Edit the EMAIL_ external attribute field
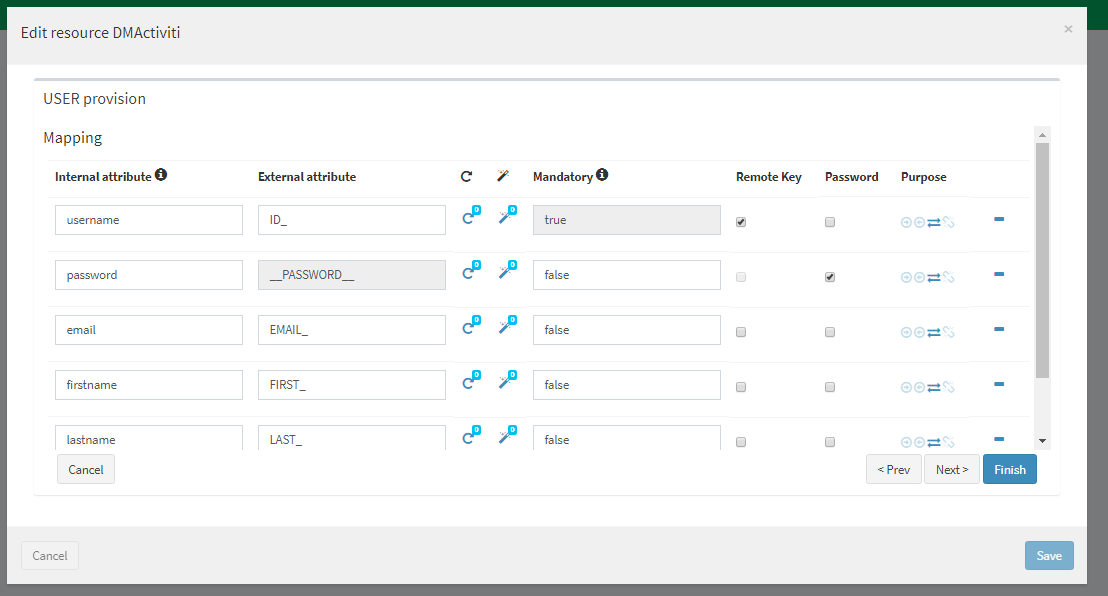1108x596 pixels. click(352, 330)
